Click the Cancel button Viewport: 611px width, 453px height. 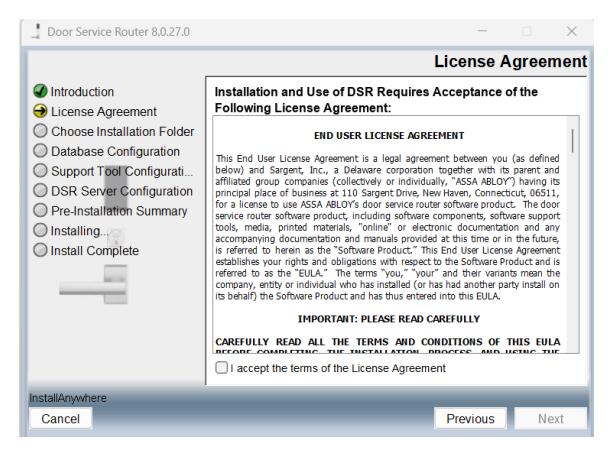click(x=60, y=419)
